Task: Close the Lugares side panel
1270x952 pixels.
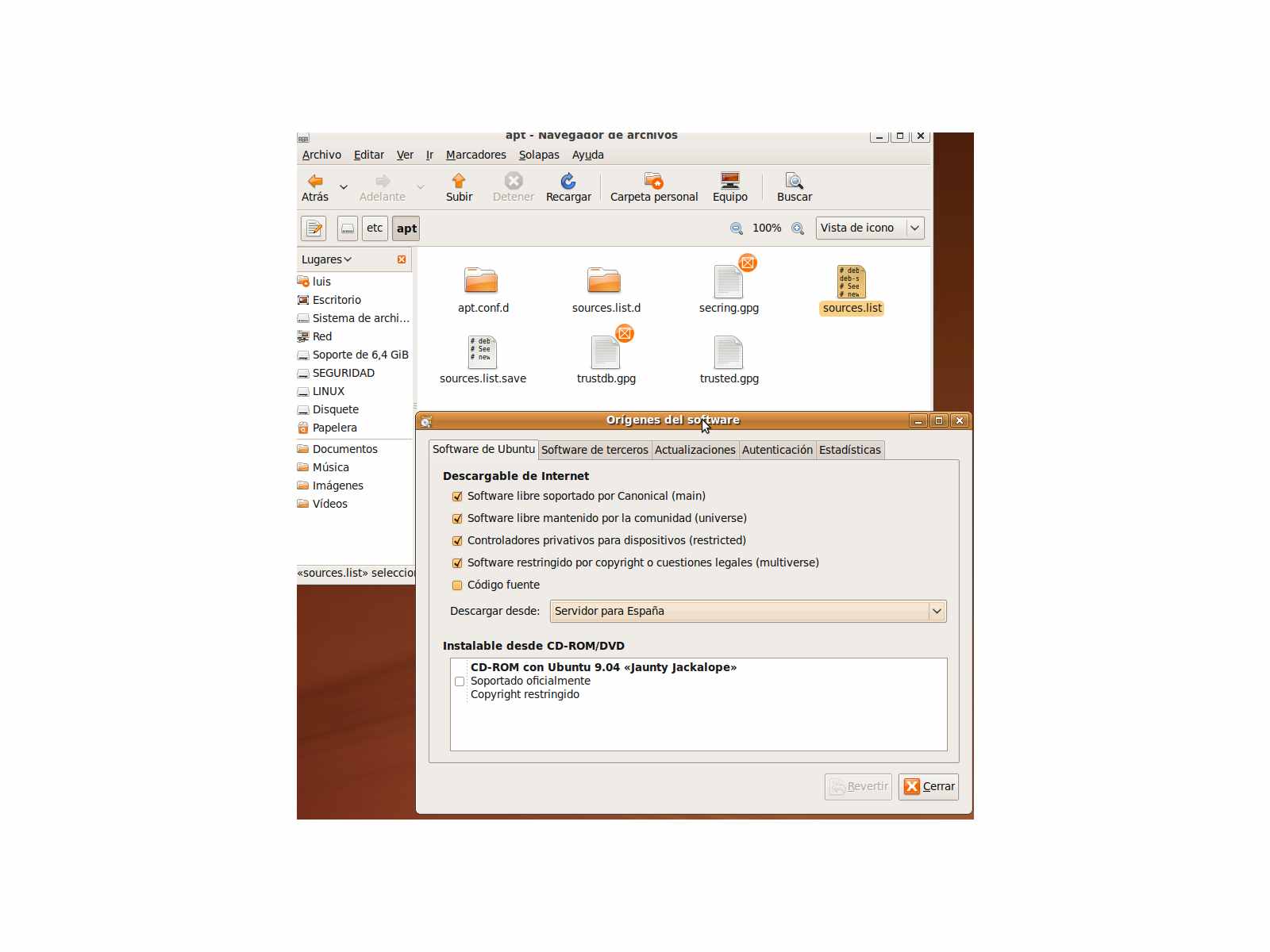Action: (x=402, y=259)
